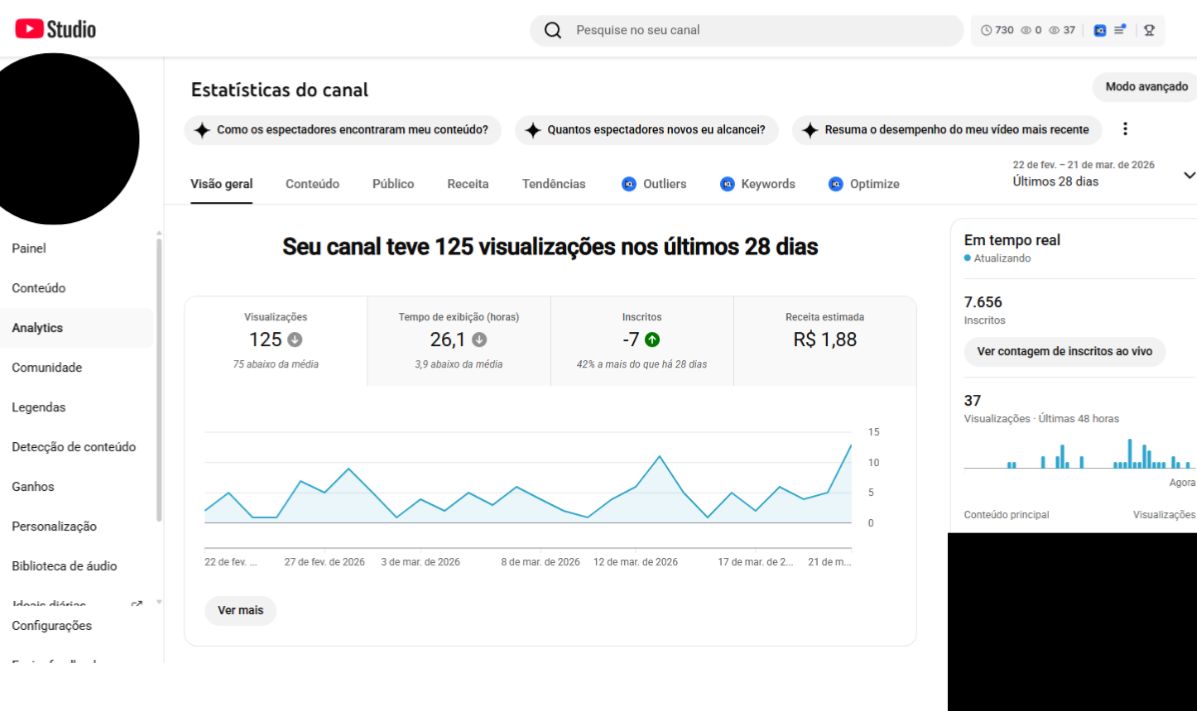Select the Tempo de exibição (horas) metric card
1197x711 pixels.
click(459, 341)
